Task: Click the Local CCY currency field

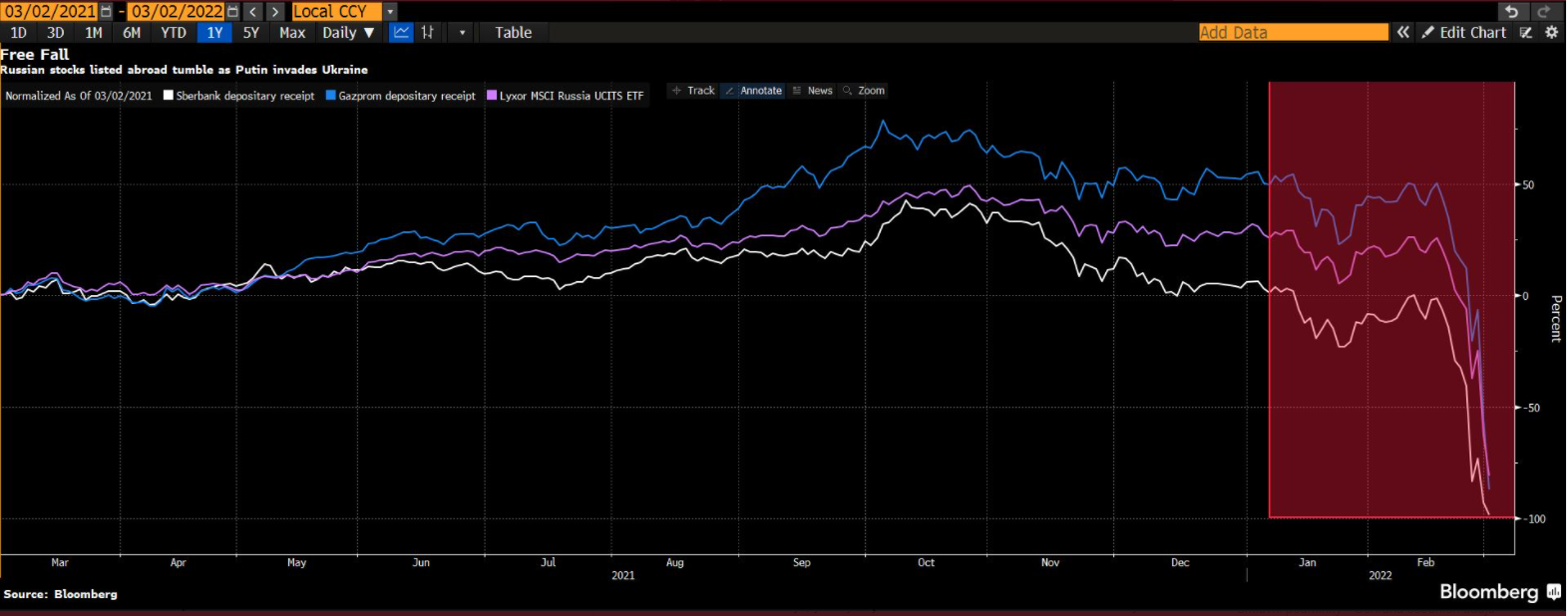Action: click(x=336, y=12)
